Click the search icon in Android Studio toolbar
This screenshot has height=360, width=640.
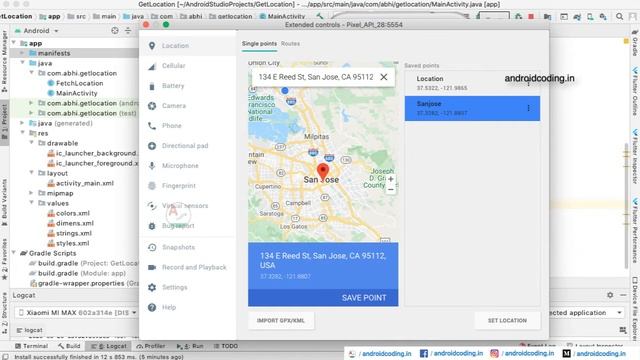pos(620,16)
